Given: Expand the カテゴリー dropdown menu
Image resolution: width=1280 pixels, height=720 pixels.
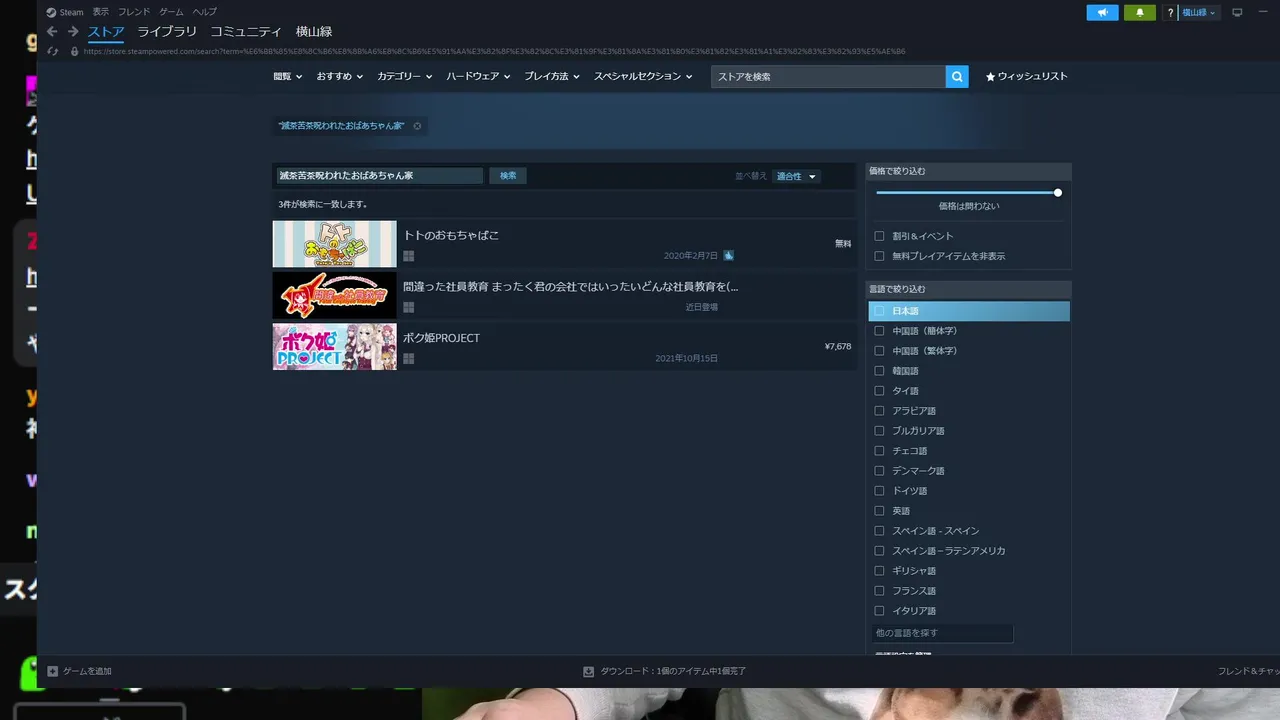Looking at the screenshot, I should coord(404,76).
